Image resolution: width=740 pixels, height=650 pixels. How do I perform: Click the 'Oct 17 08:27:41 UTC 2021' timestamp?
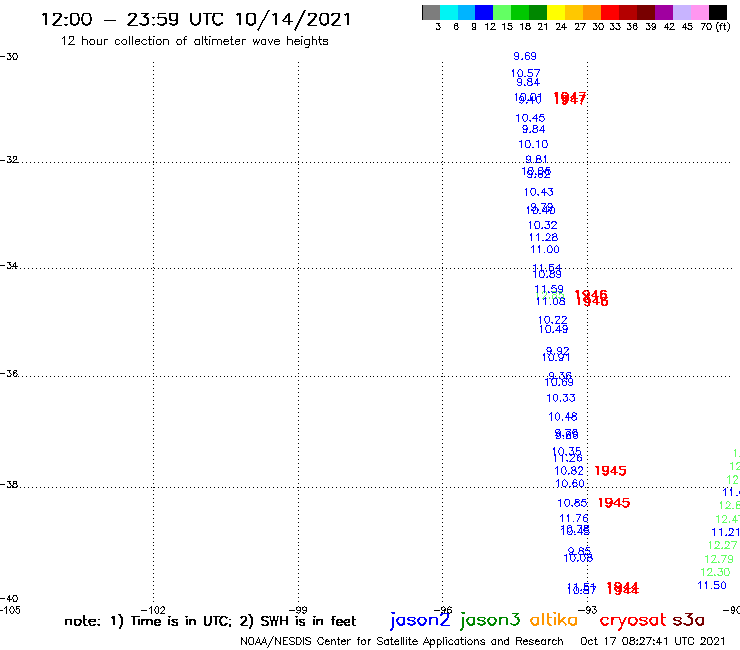pos(653,642)
